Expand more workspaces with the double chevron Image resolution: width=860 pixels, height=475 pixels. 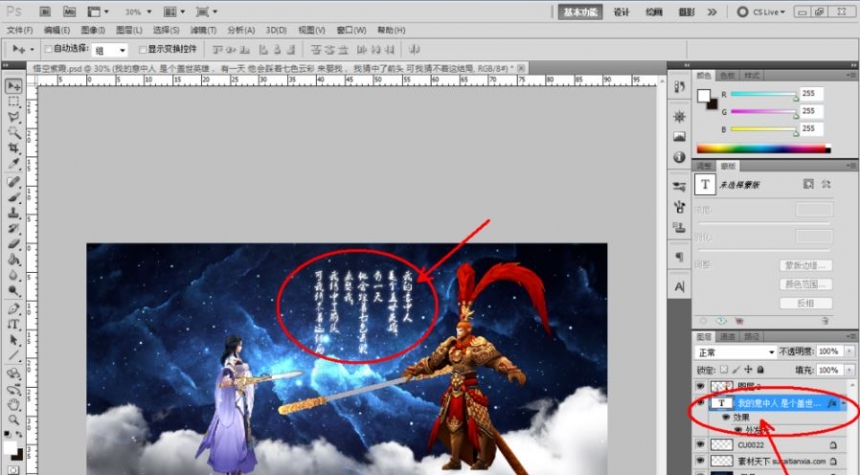(712, 12)
